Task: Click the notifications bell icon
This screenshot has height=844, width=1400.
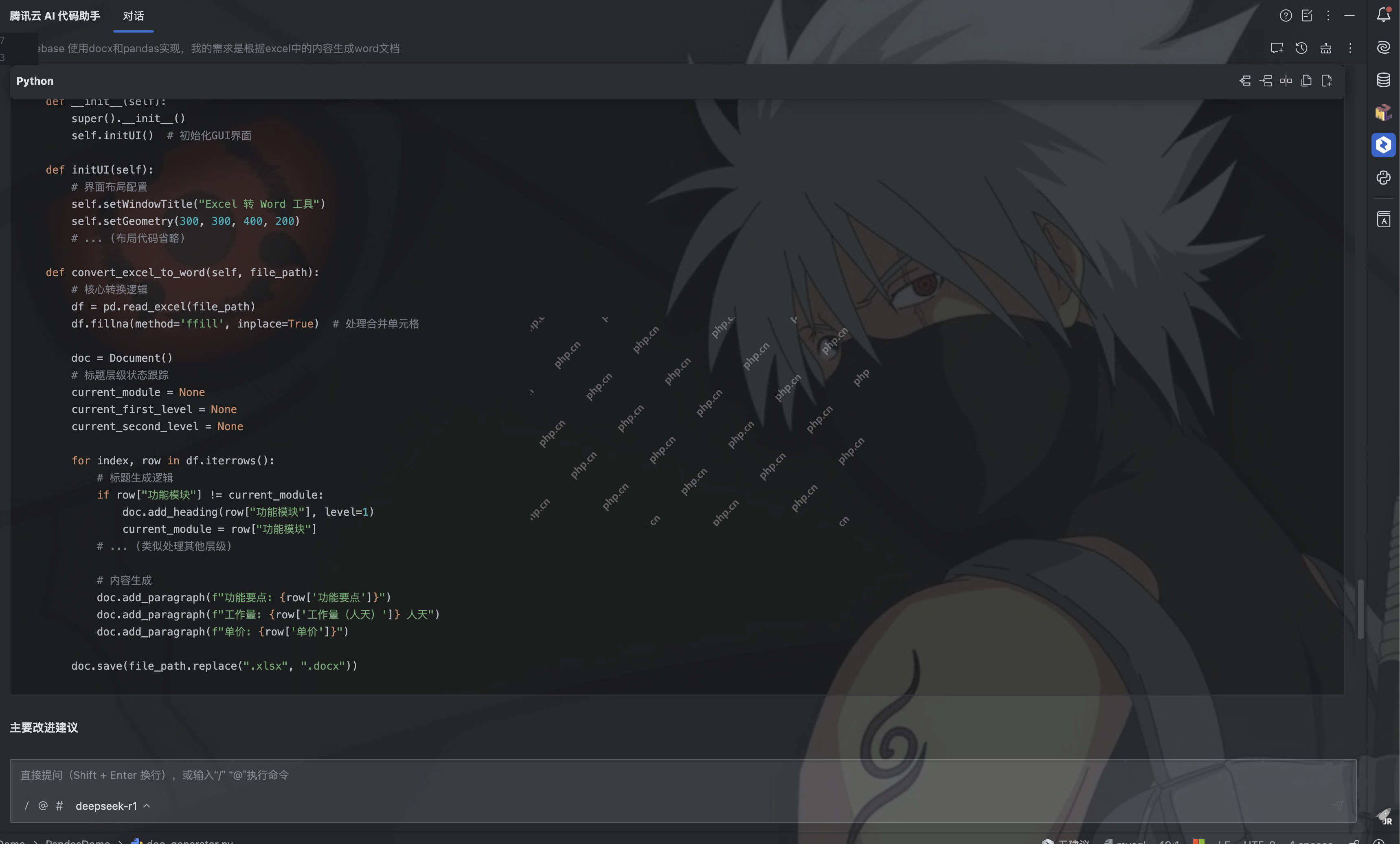Action: click(x=1384, y=14)
